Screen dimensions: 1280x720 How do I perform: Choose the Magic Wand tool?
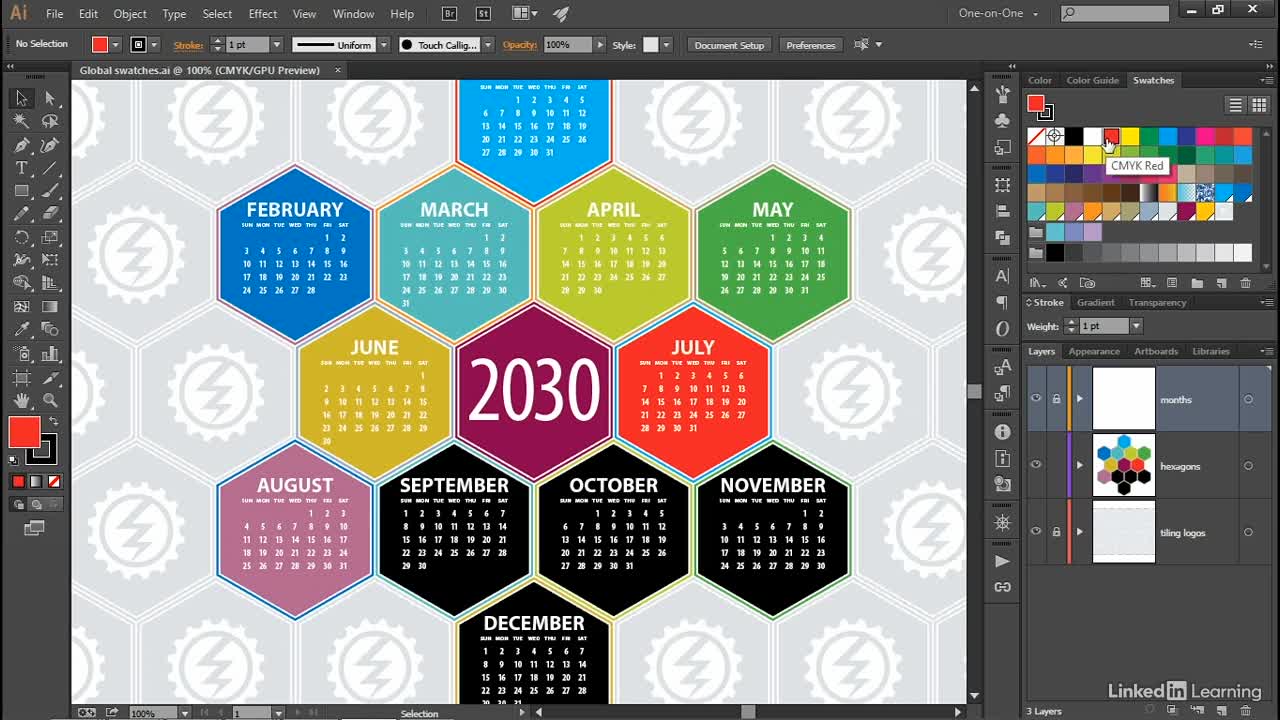[21, 121]
